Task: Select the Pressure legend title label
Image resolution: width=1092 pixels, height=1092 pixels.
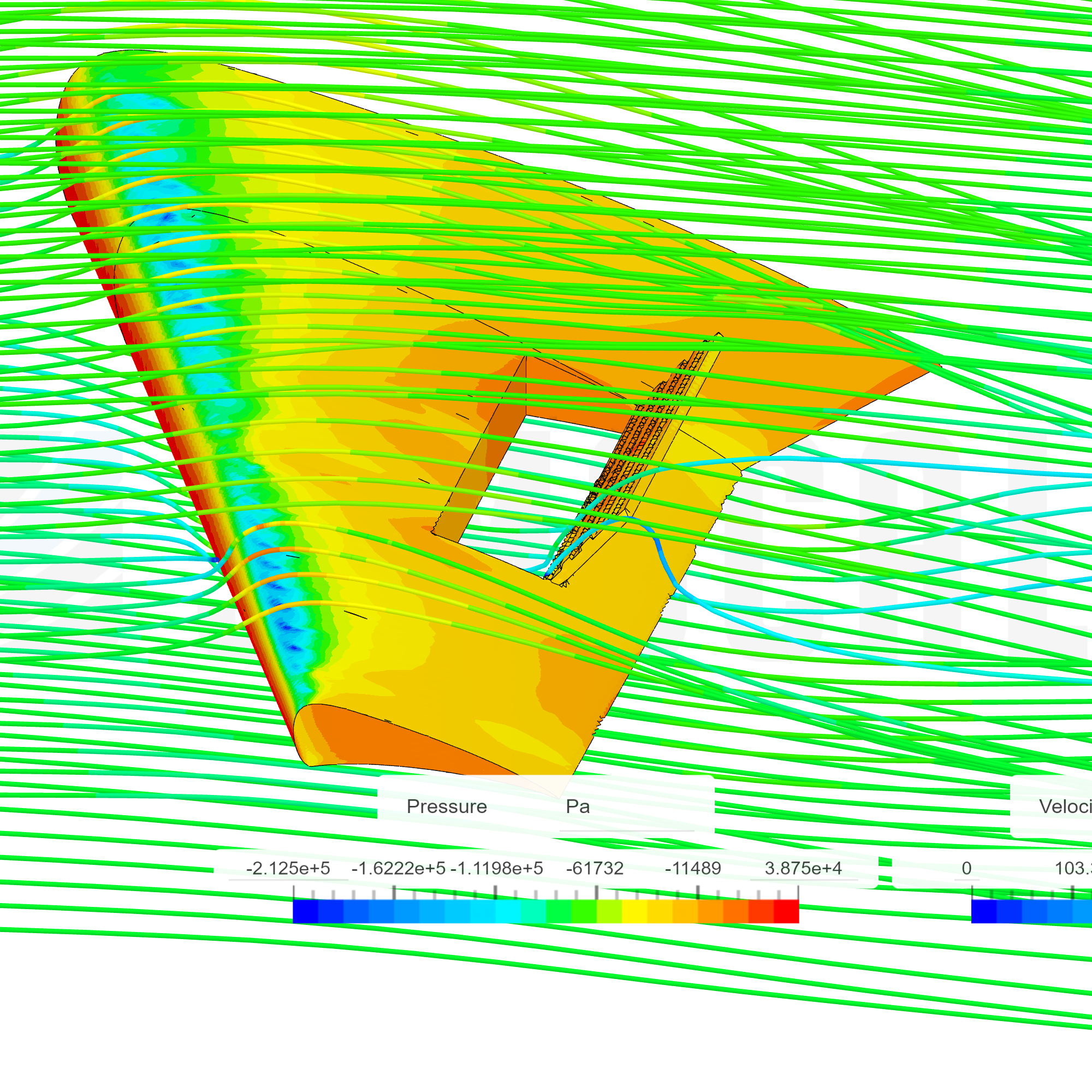Action: pos(447,806)
